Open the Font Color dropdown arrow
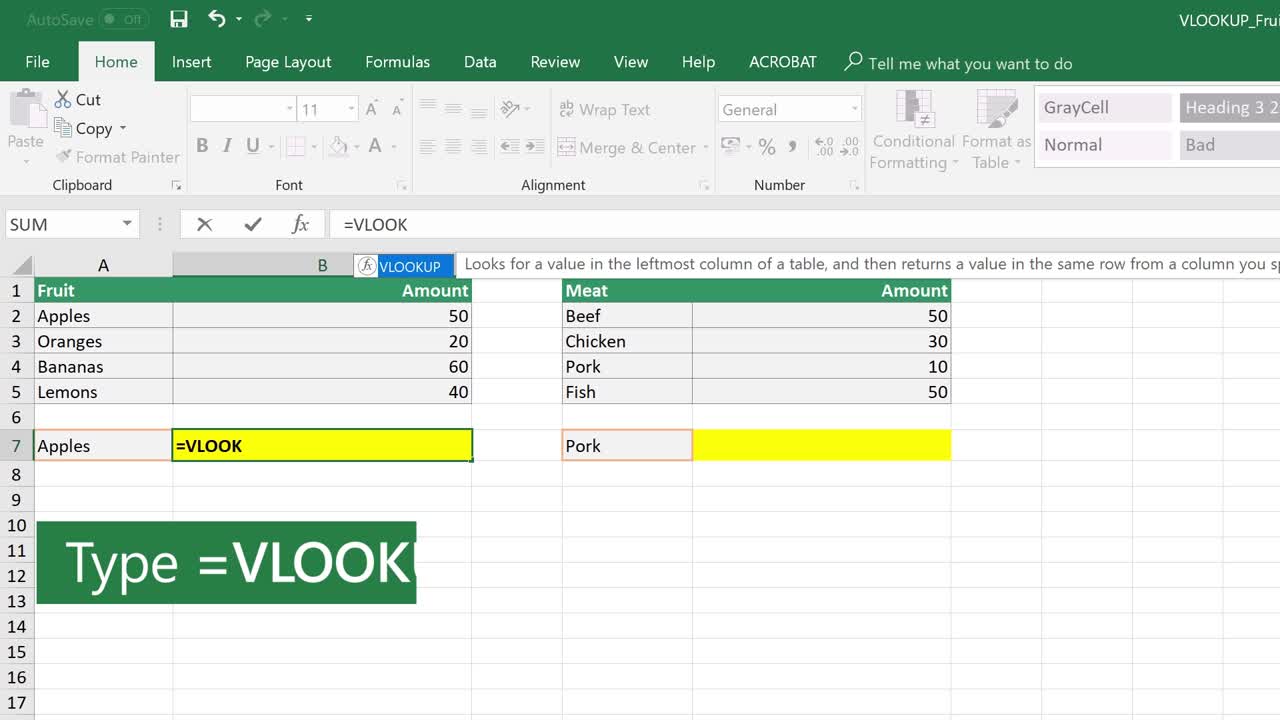 tap(396, 147)
